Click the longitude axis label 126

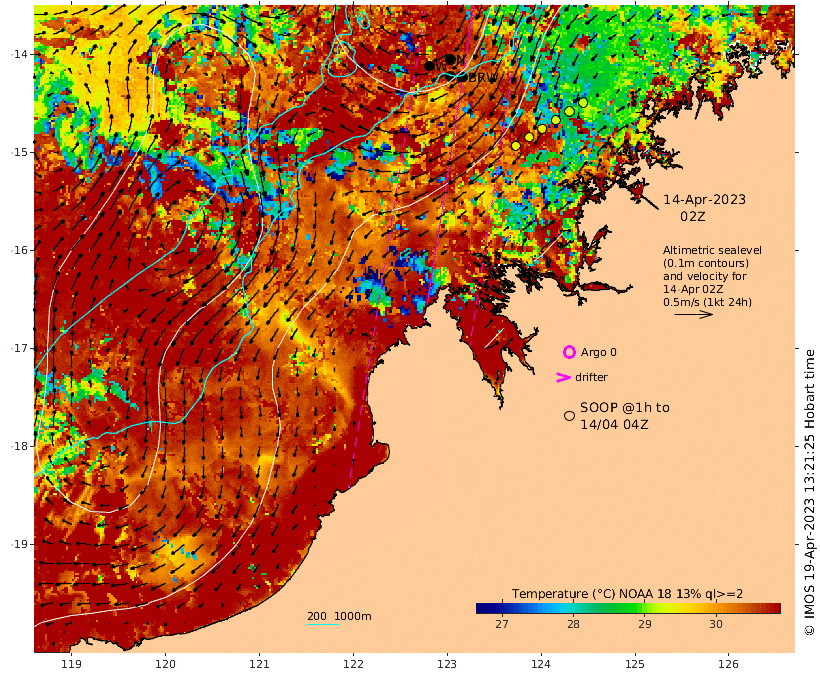click(728, 664)
